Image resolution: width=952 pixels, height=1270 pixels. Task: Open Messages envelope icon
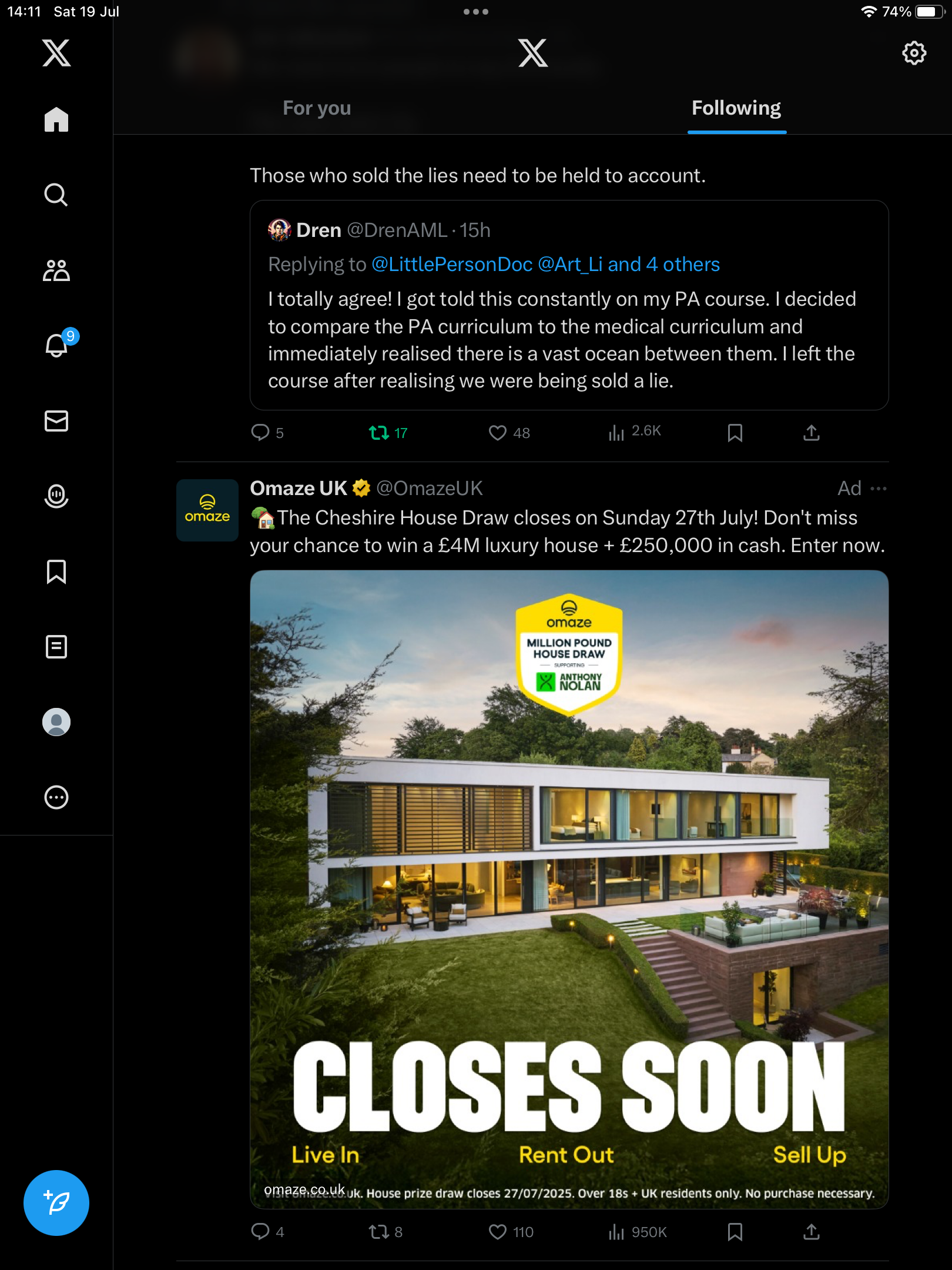(x=56, y=421)
